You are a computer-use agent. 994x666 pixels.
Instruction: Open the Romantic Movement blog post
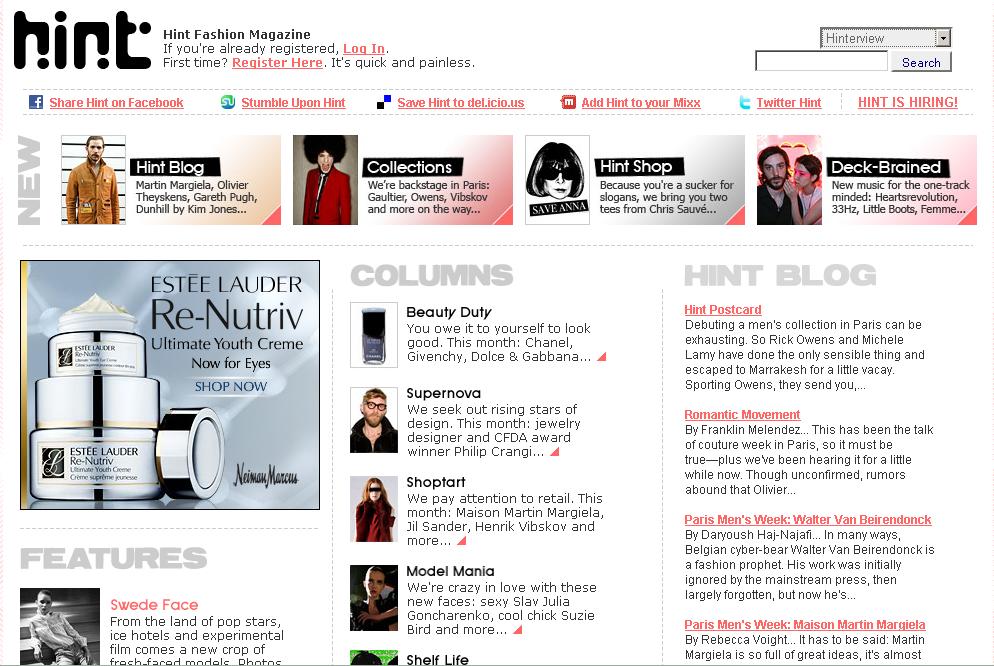coord(742,415)
